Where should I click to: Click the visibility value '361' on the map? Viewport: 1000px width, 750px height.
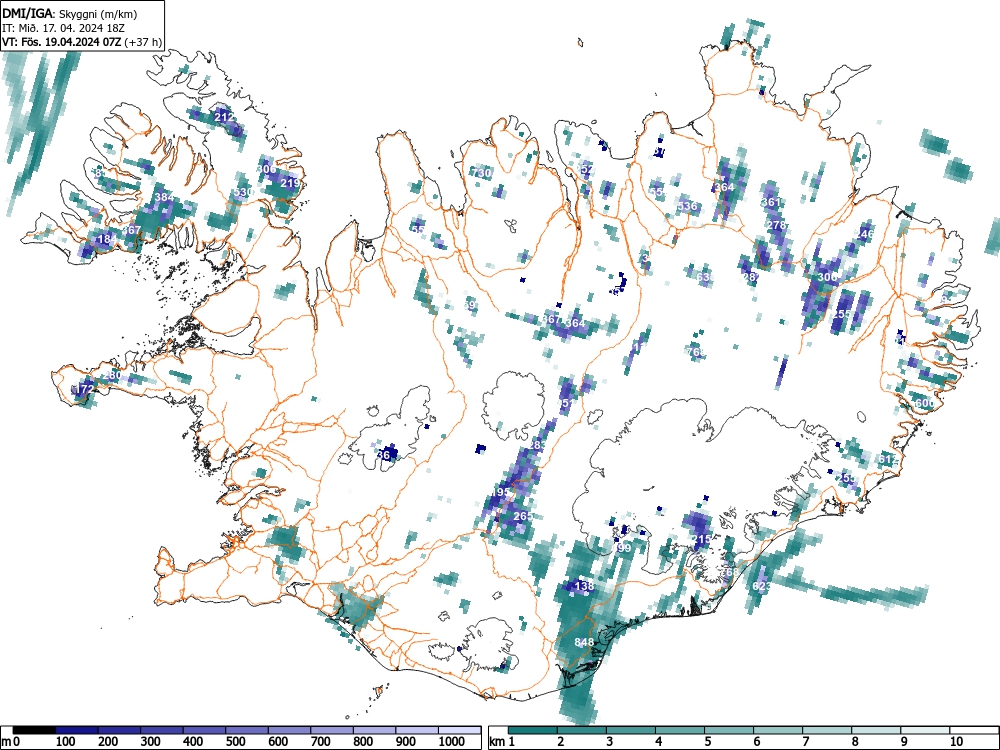point(771,202)
